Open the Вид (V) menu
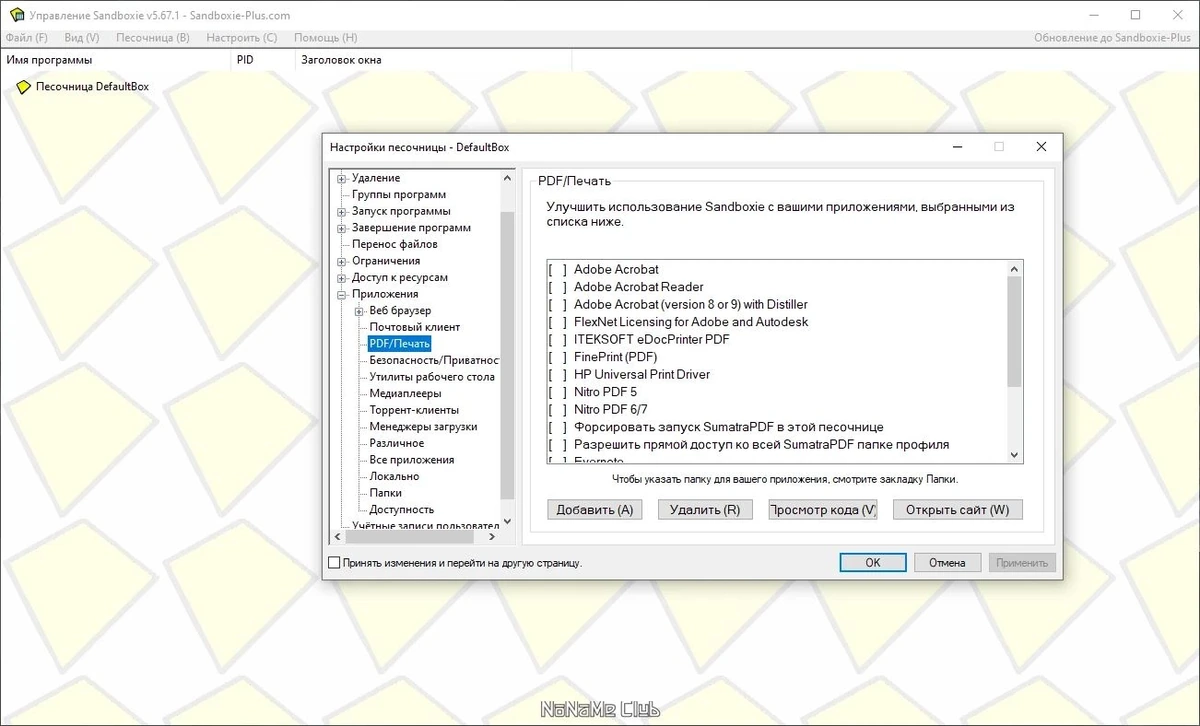This screenshot has width=1200, height=726. [82, 38]
